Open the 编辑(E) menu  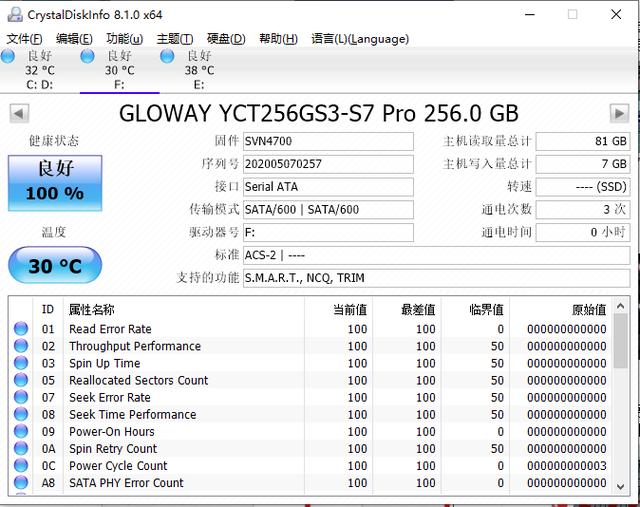click(x=74, y=39)
